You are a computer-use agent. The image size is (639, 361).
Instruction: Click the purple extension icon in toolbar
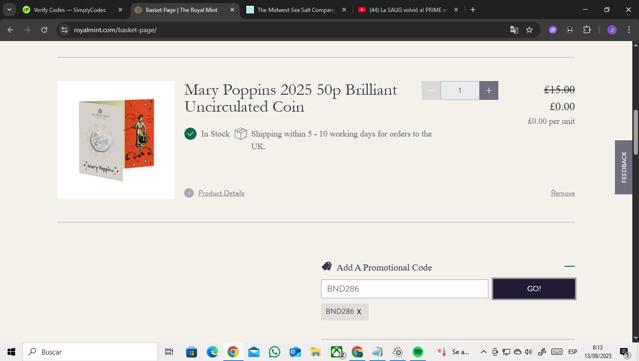(x=553, y=30)
